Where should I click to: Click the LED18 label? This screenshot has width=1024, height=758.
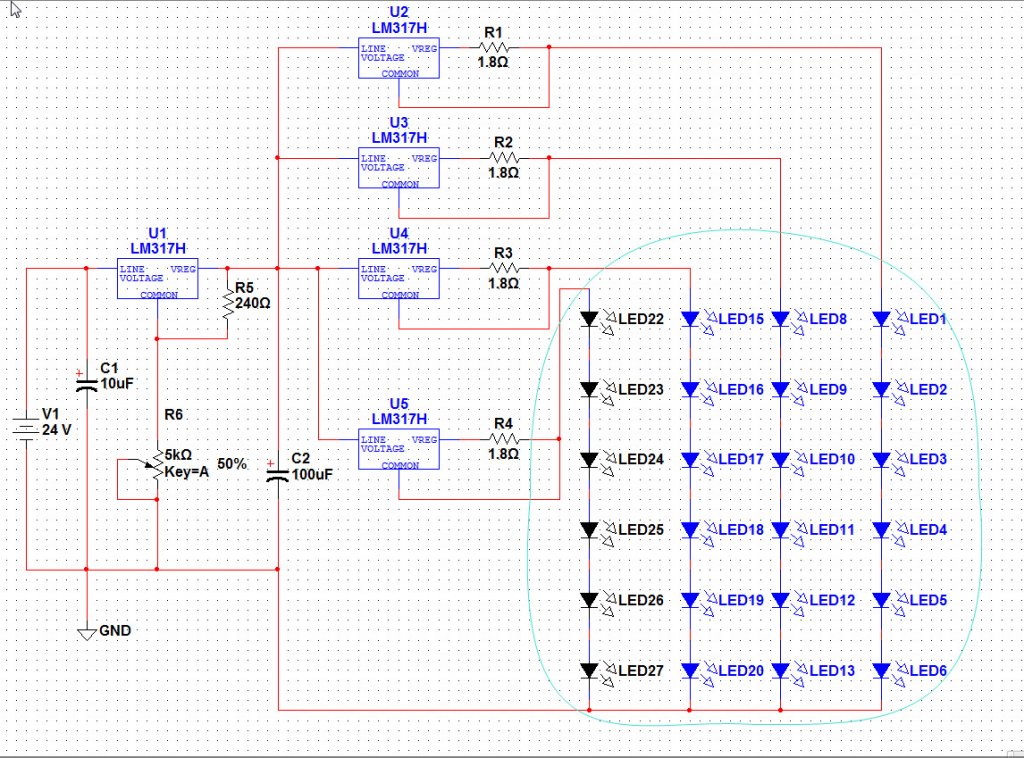[x=741, y=529]
